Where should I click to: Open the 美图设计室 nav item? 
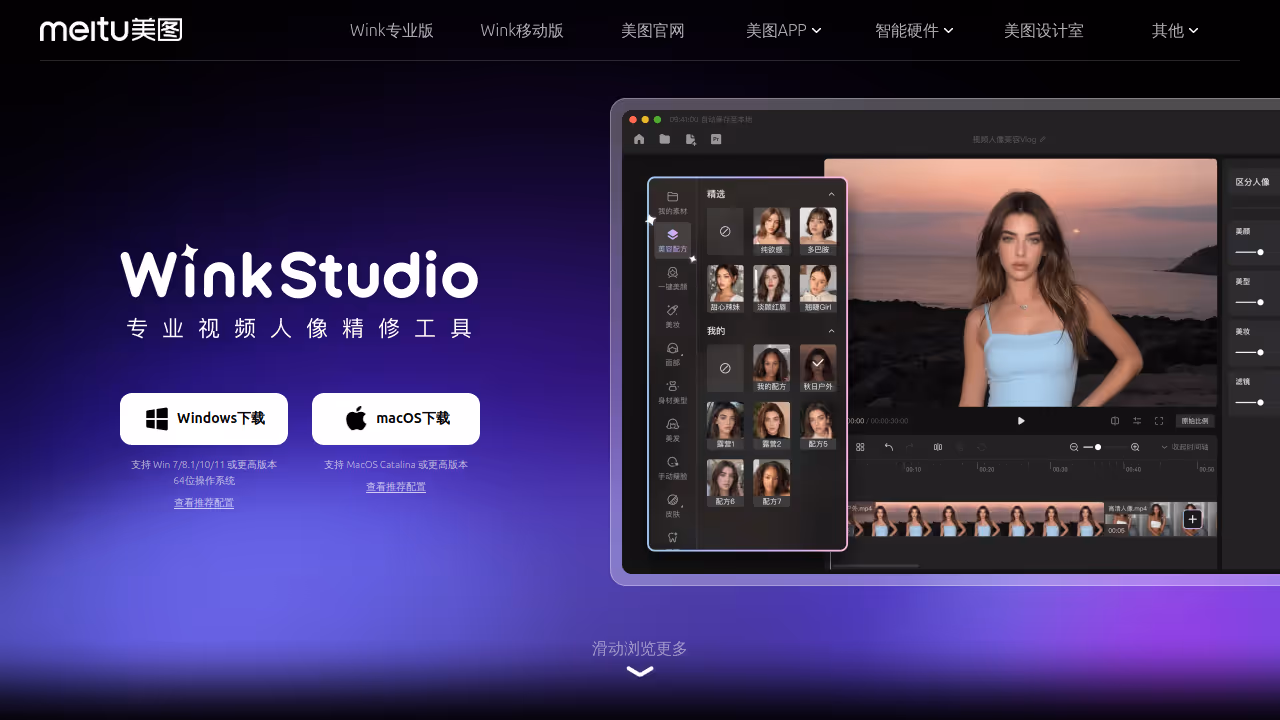click(x=1044, y=30)
